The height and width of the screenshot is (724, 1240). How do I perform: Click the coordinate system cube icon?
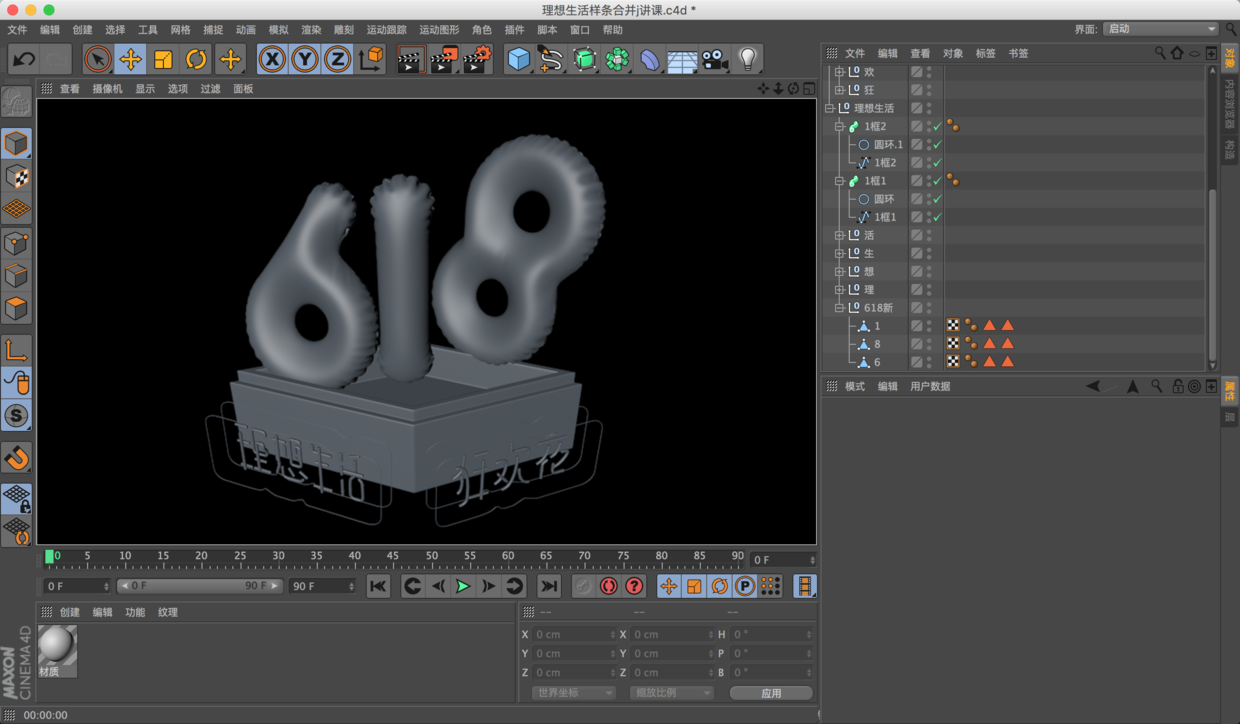click(371, 59)
